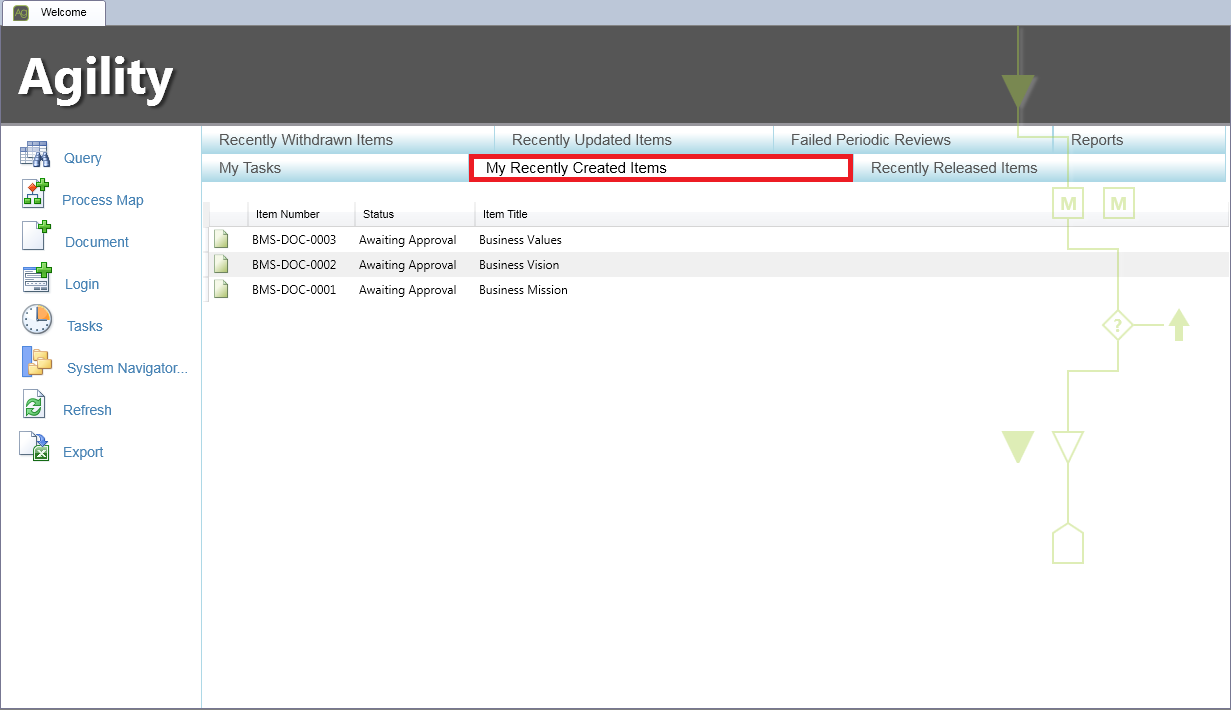Click Business Mission title
The image size is (1231, 710).
523,290
